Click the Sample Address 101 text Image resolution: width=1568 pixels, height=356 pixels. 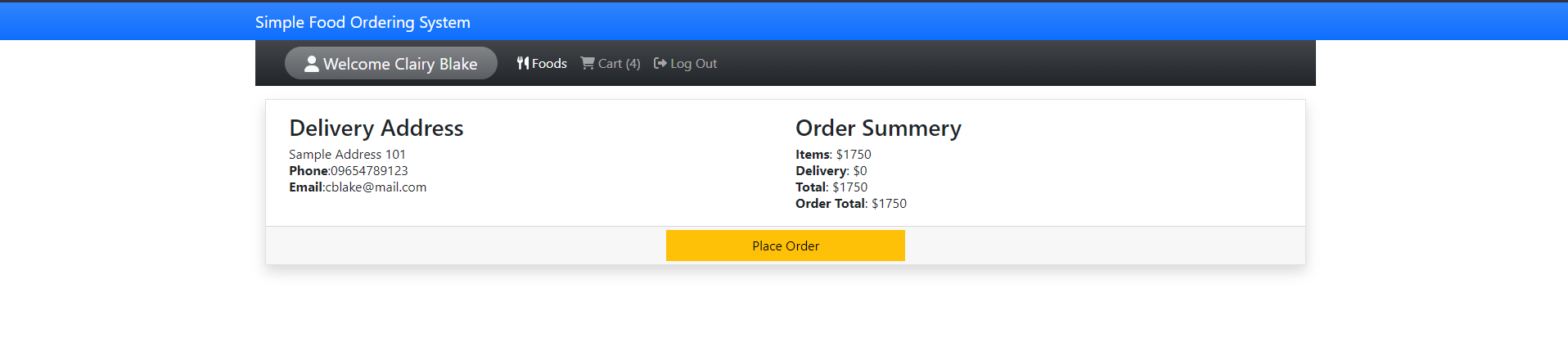click(347, 155)
